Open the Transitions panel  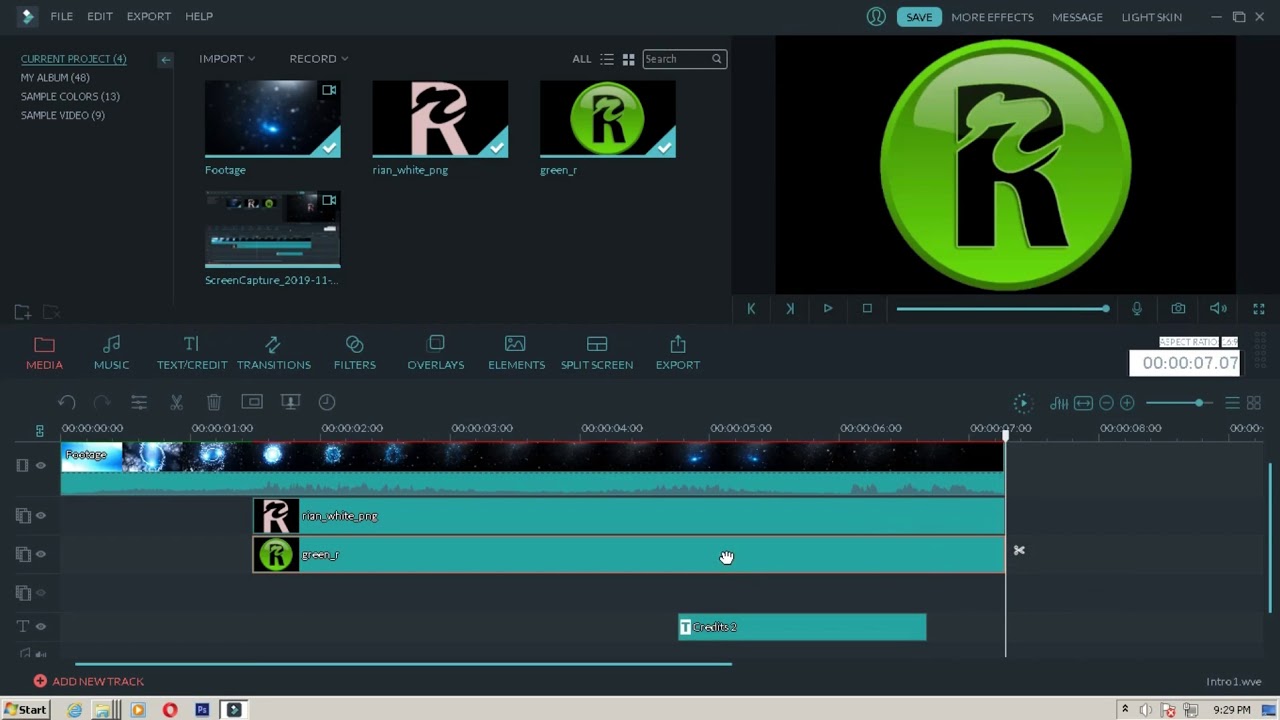[x=273, y=353]
